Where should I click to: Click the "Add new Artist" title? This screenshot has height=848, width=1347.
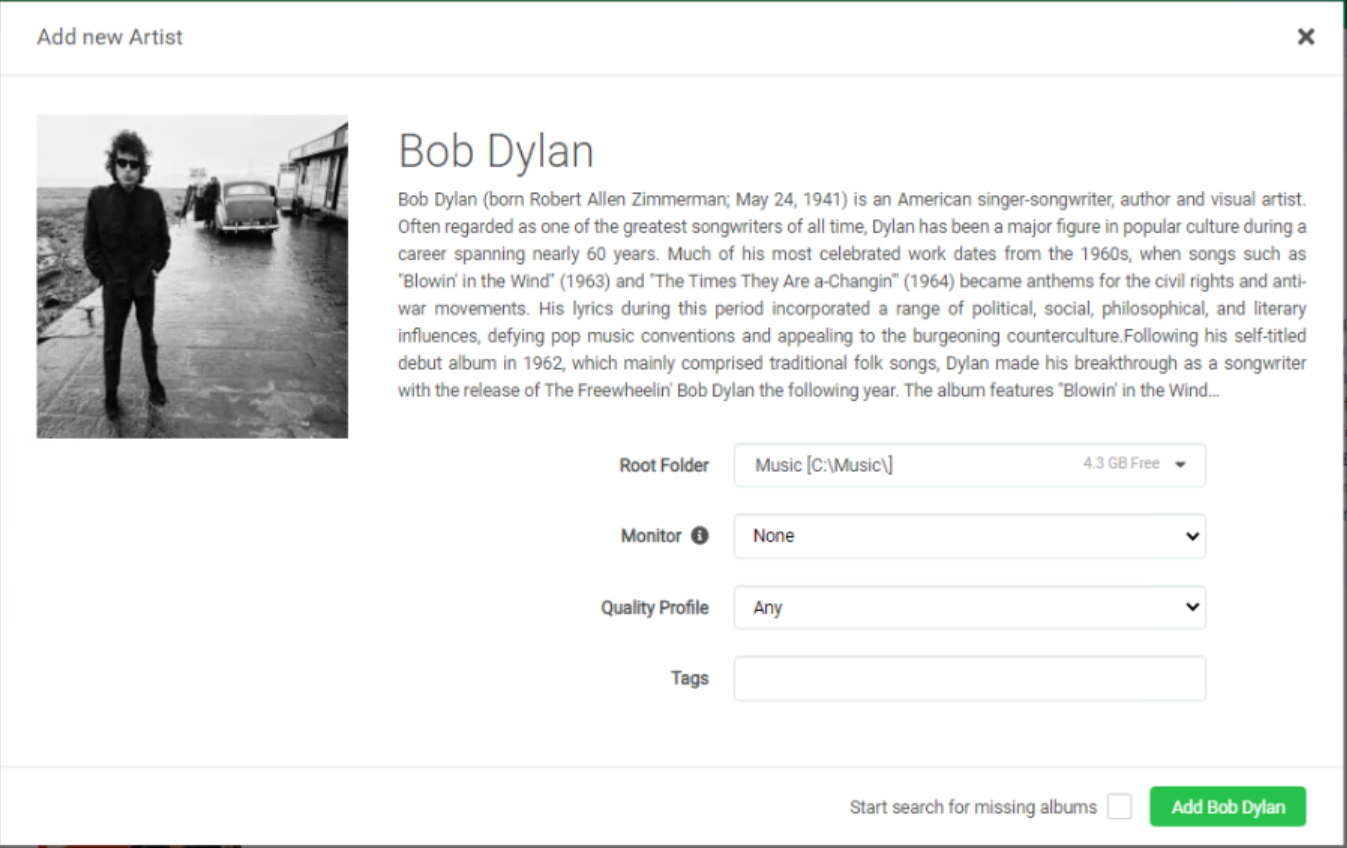110,37
